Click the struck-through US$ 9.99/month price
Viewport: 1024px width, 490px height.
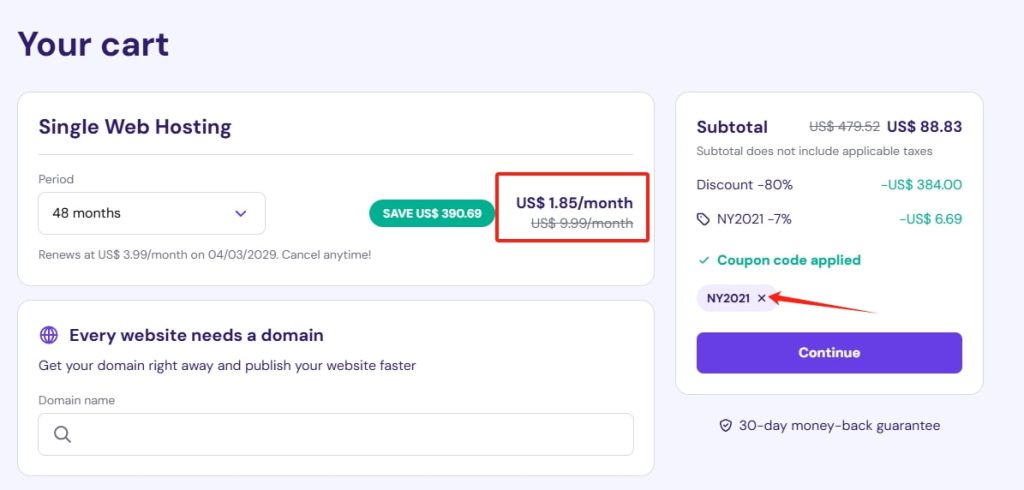(582, 223)
